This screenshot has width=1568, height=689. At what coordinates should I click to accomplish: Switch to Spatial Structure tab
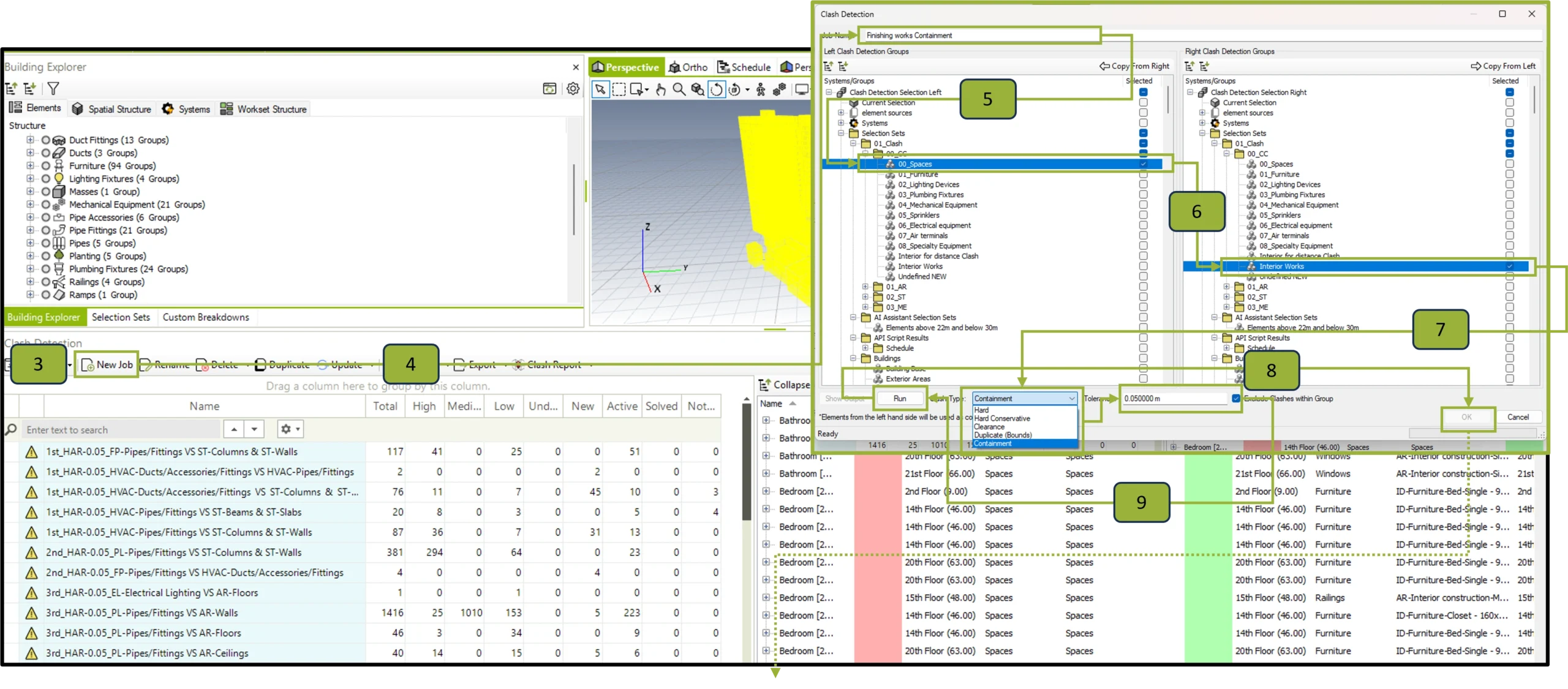(112, 109)
